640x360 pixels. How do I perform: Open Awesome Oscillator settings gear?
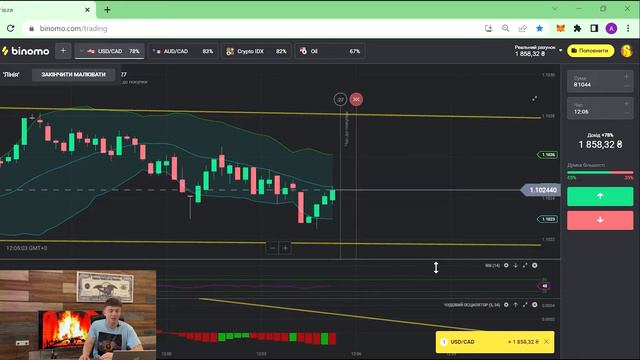(506, 304)
